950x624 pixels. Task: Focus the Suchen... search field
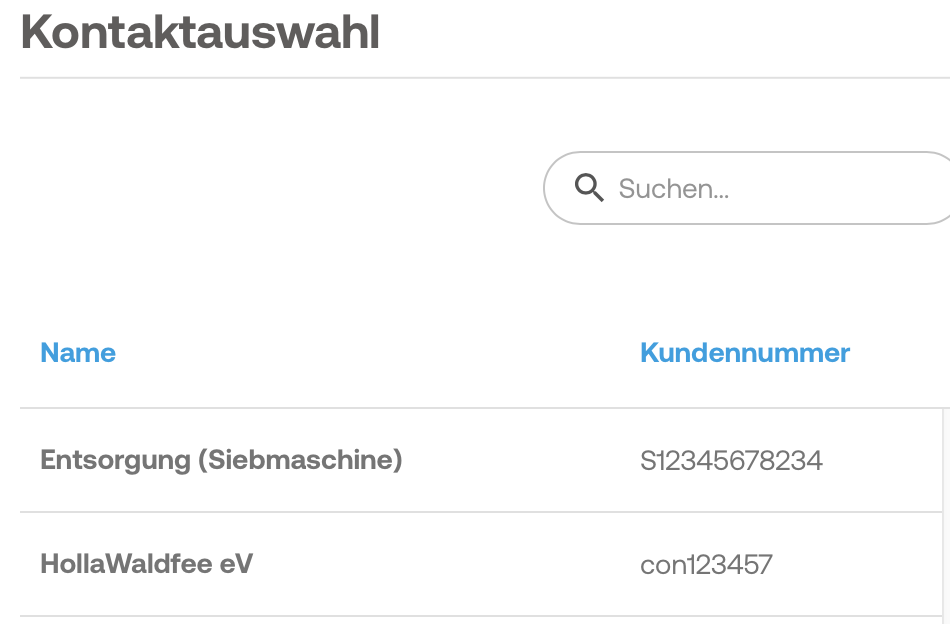760,188
